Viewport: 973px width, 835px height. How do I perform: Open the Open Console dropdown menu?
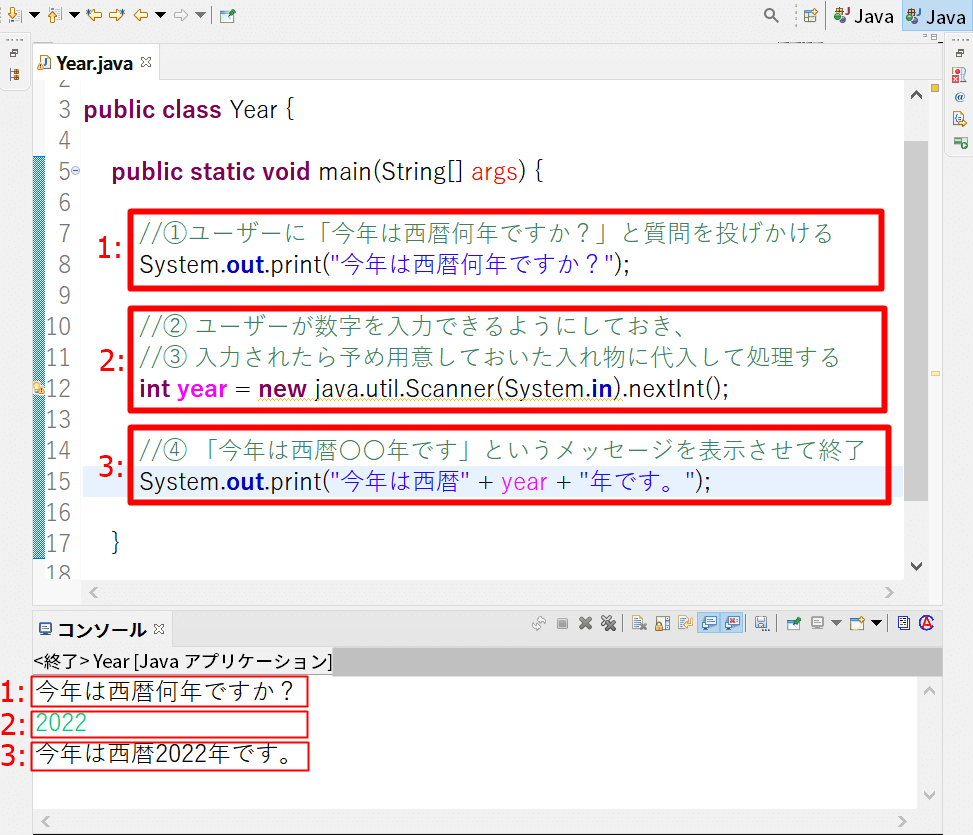coord(876,623)
